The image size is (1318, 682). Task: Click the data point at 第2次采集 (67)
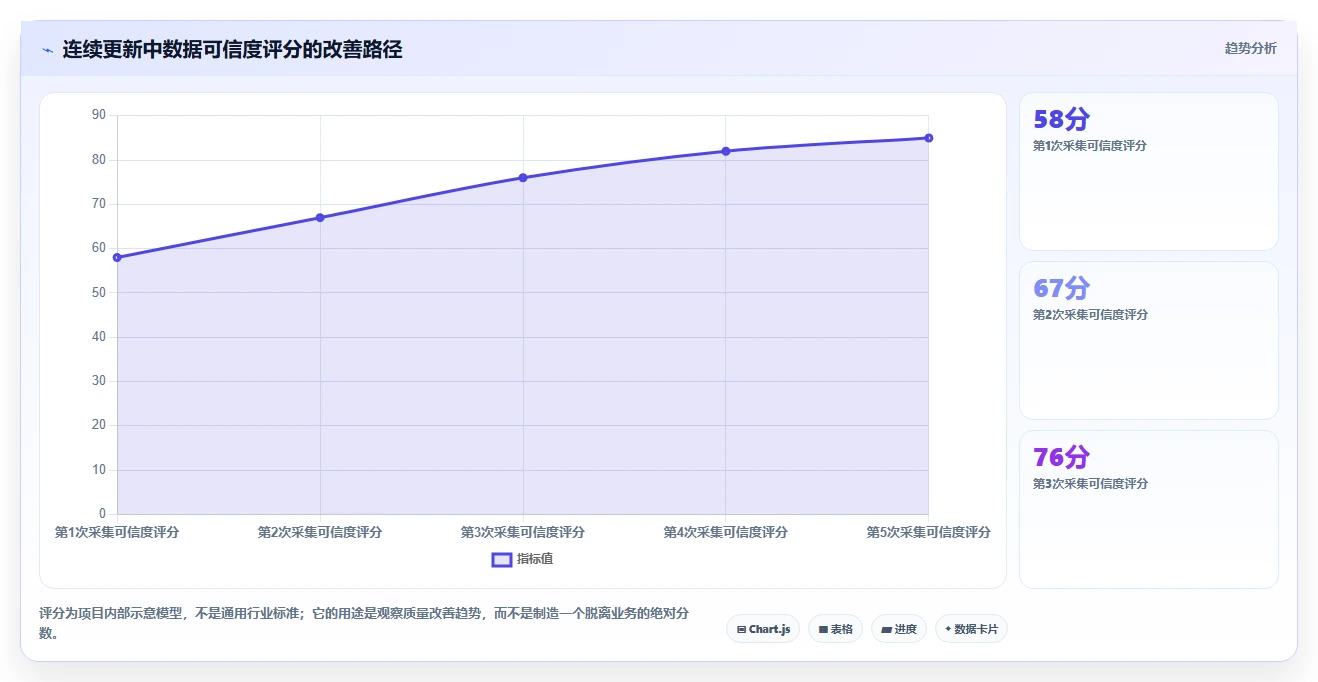pyautogui.click(x=320, y=217)
